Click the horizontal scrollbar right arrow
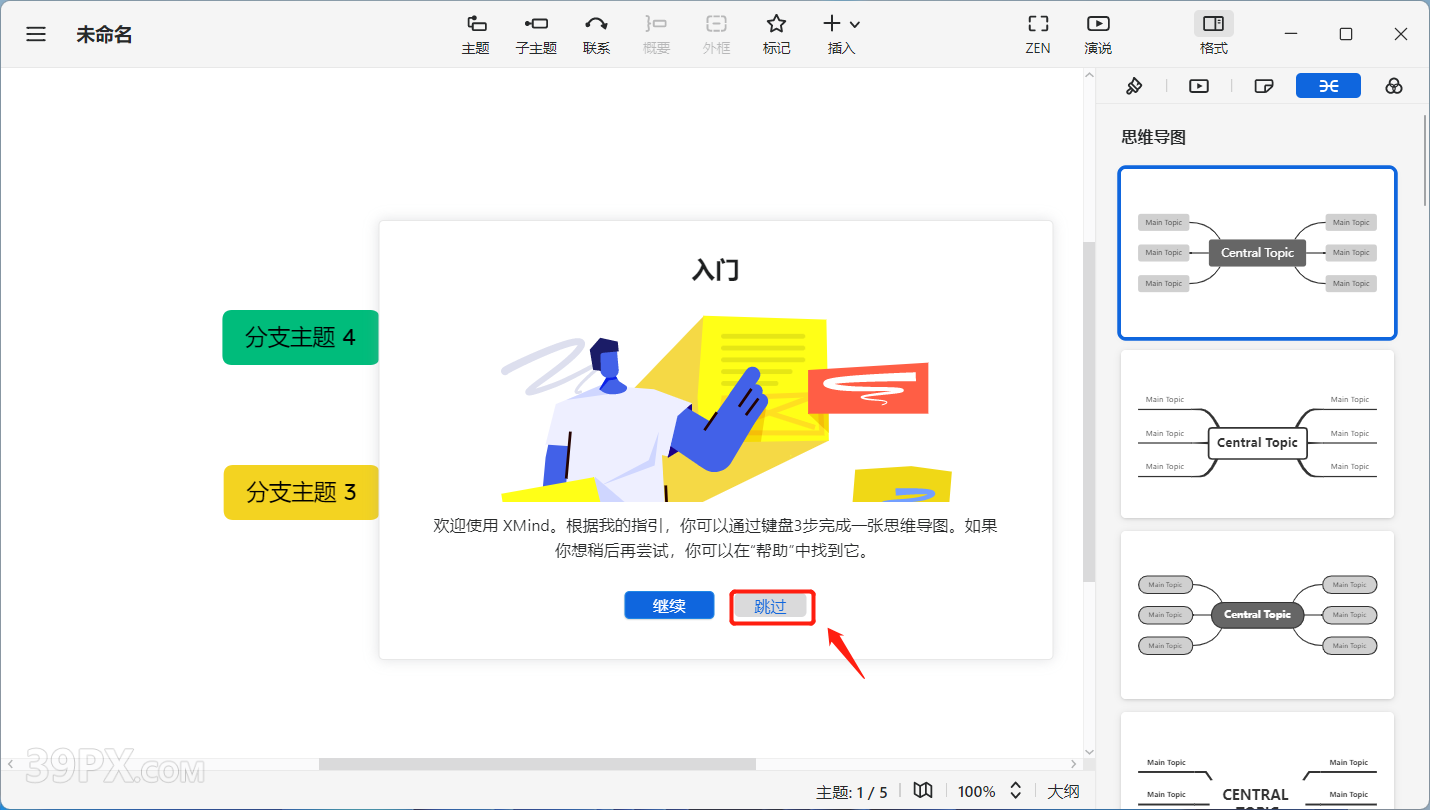 pos(1074,764)
